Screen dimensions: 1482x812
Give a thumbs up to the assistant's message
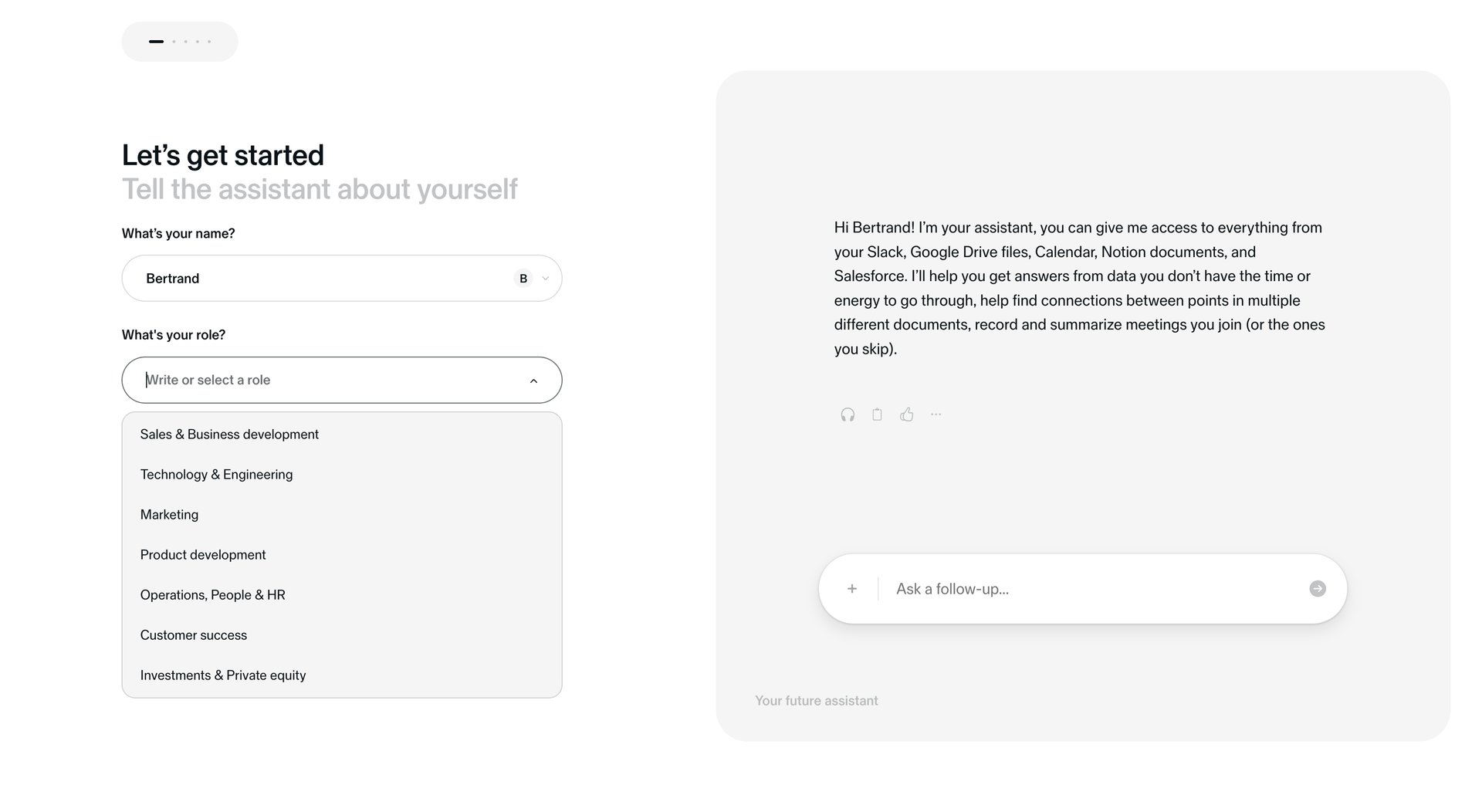tap(906, 414)
